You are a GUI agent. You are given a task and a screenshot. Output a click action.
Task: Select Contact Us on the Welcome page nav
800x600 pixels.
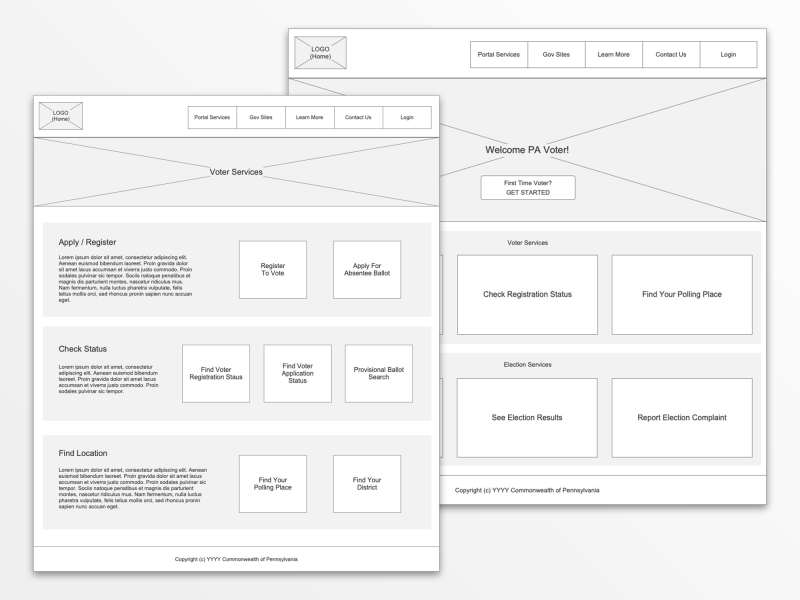tap(671, 54)
